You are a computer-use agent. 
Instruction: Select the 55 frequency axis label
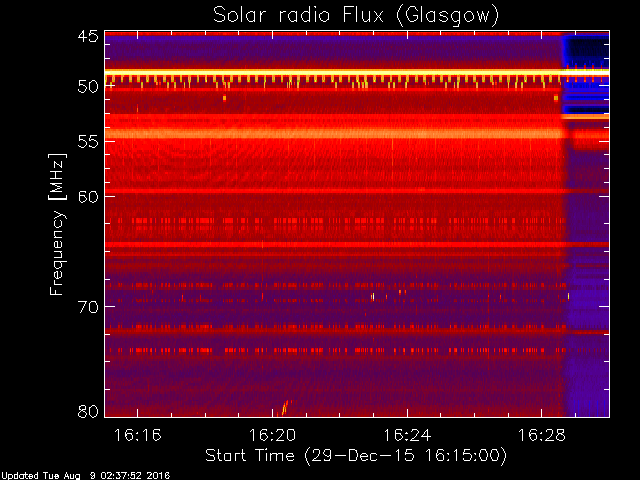point(88,142)
